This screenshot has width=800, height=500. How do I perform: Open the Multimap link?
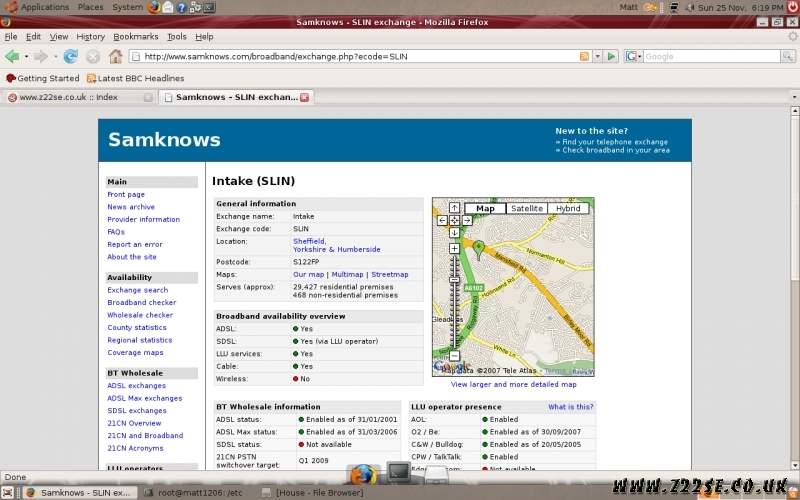click(347, 274)
